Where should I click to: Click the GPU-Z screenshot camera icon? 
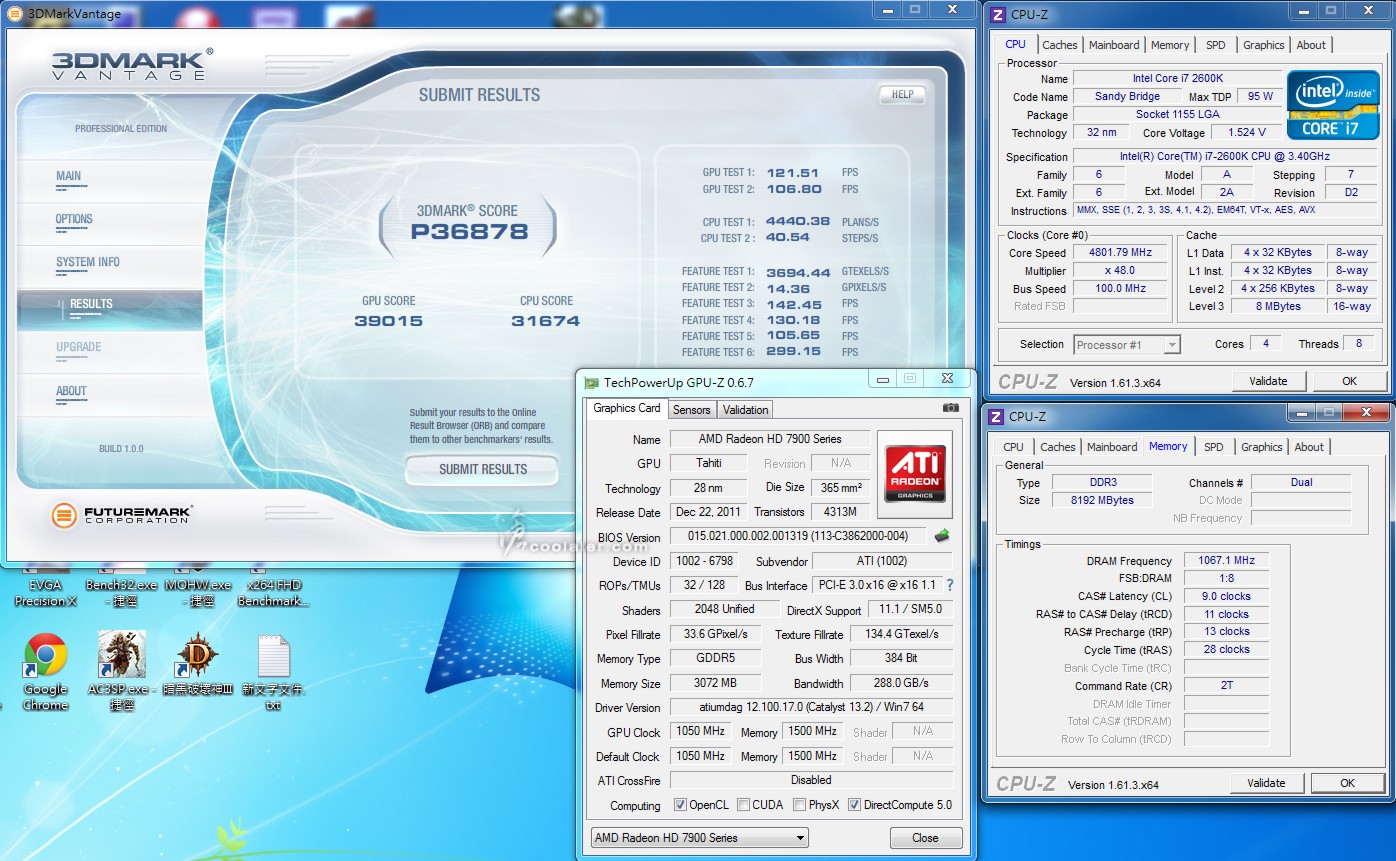coord(951,408)
